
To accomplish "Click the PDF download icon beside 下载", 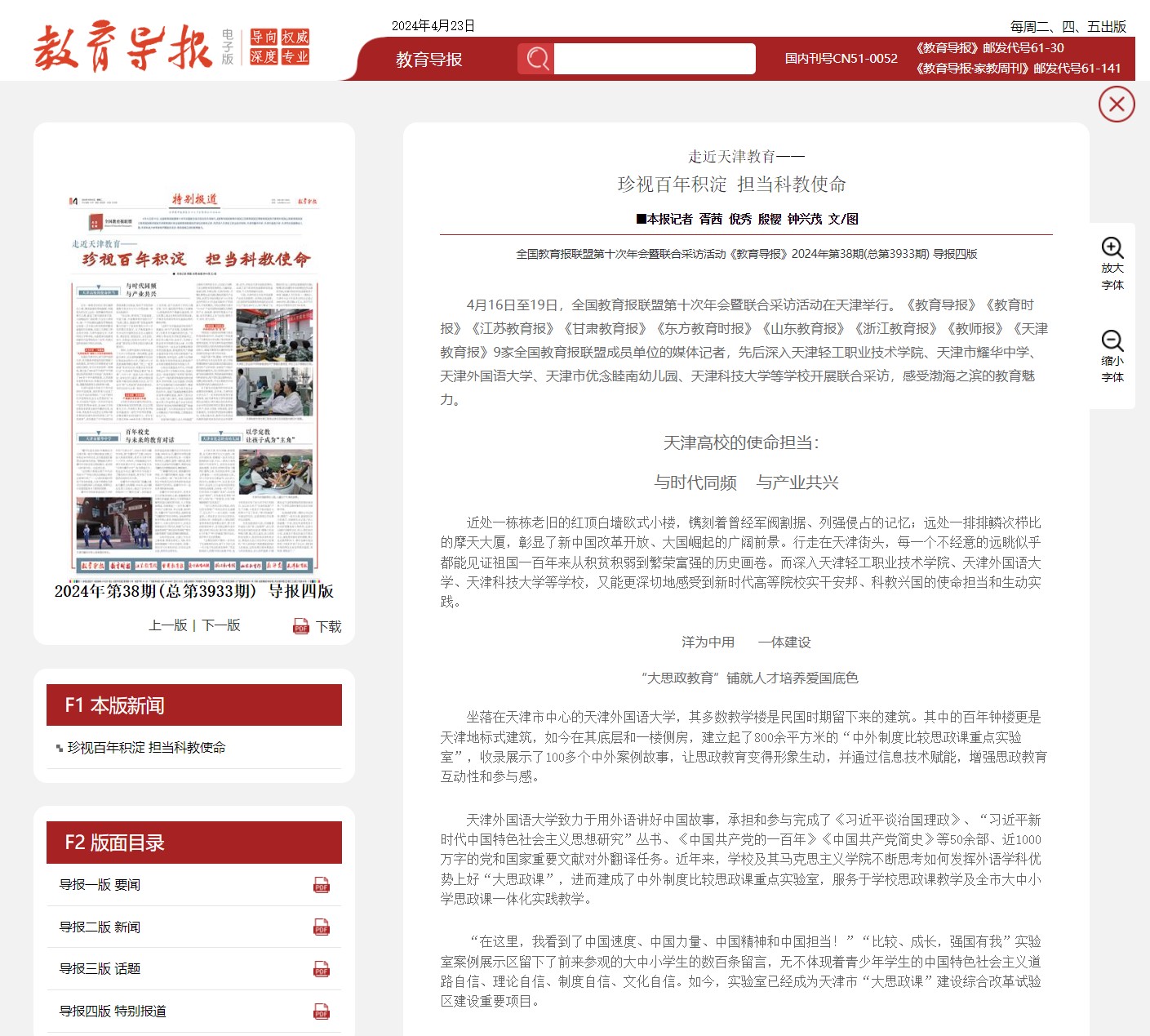I will tap(301, 626).
